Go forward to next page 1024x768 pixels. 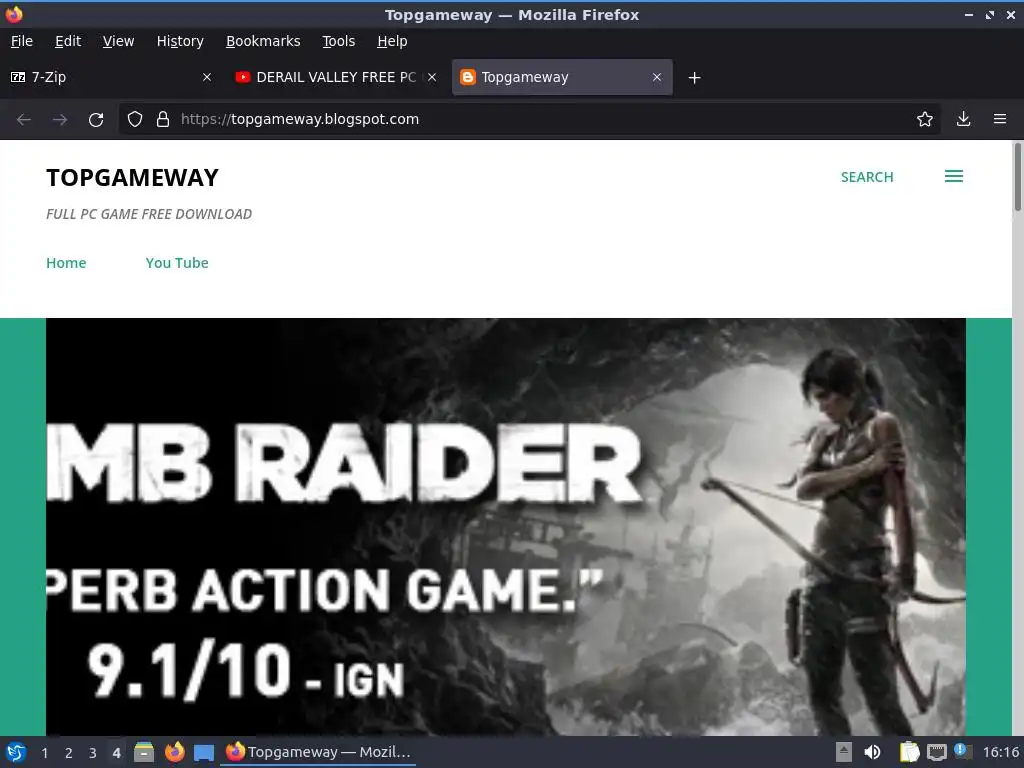pyautogui.click(x=60, y=120)
